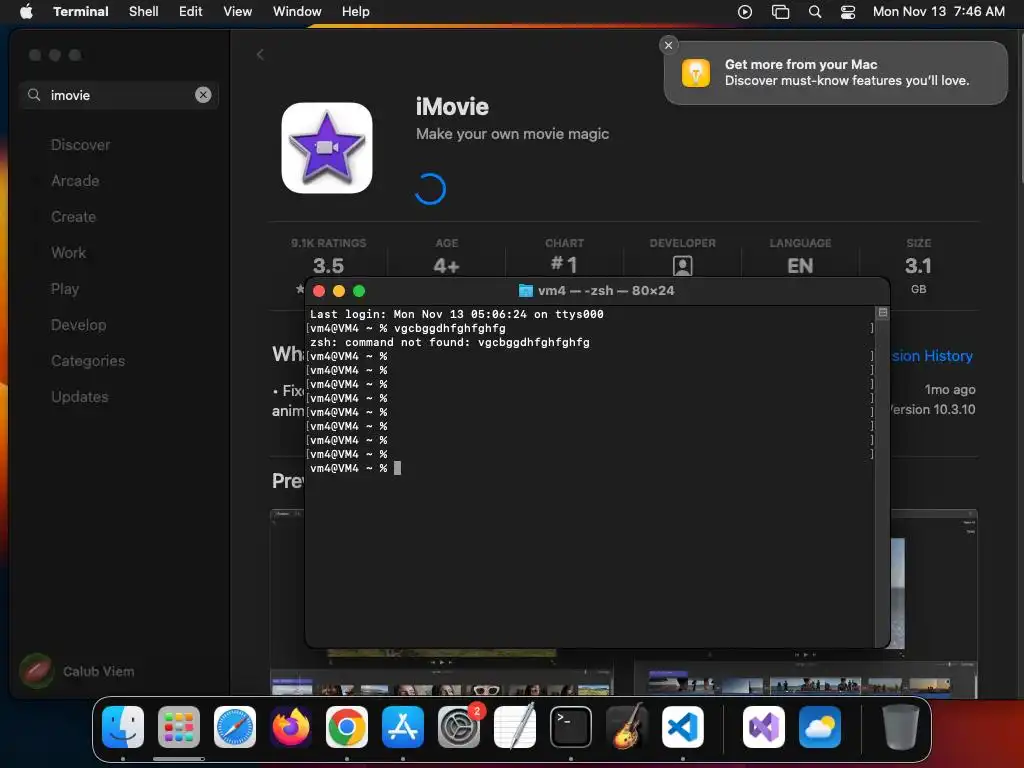The height and width of the screenshot is (768, 1024).
Task: Open the Apple menu
Action: click(26, 11)
